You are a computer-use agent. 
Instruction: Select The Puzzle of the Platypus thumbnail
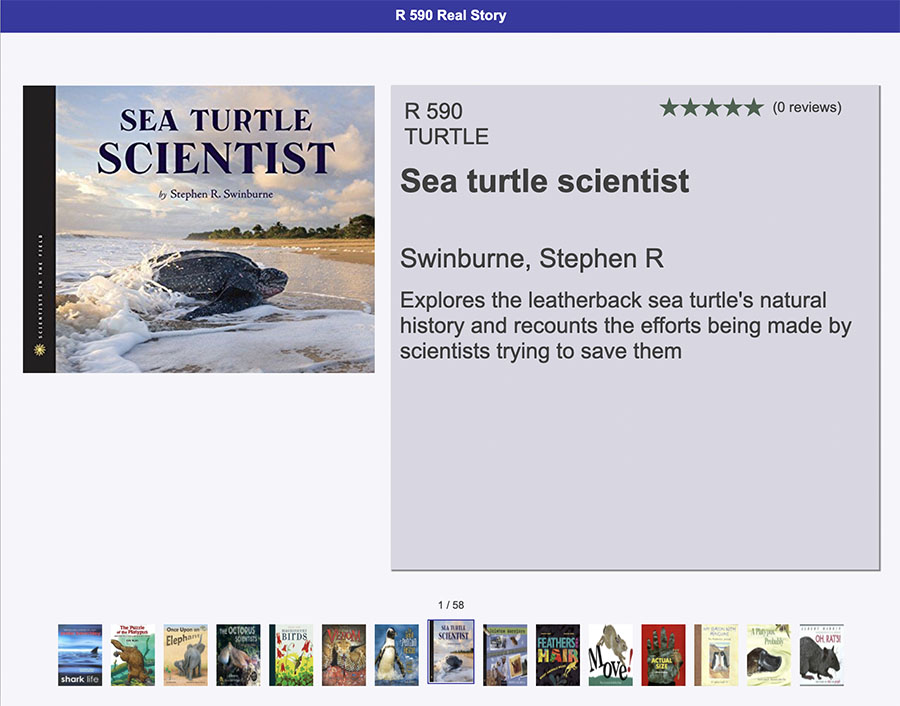coord(133,655)
